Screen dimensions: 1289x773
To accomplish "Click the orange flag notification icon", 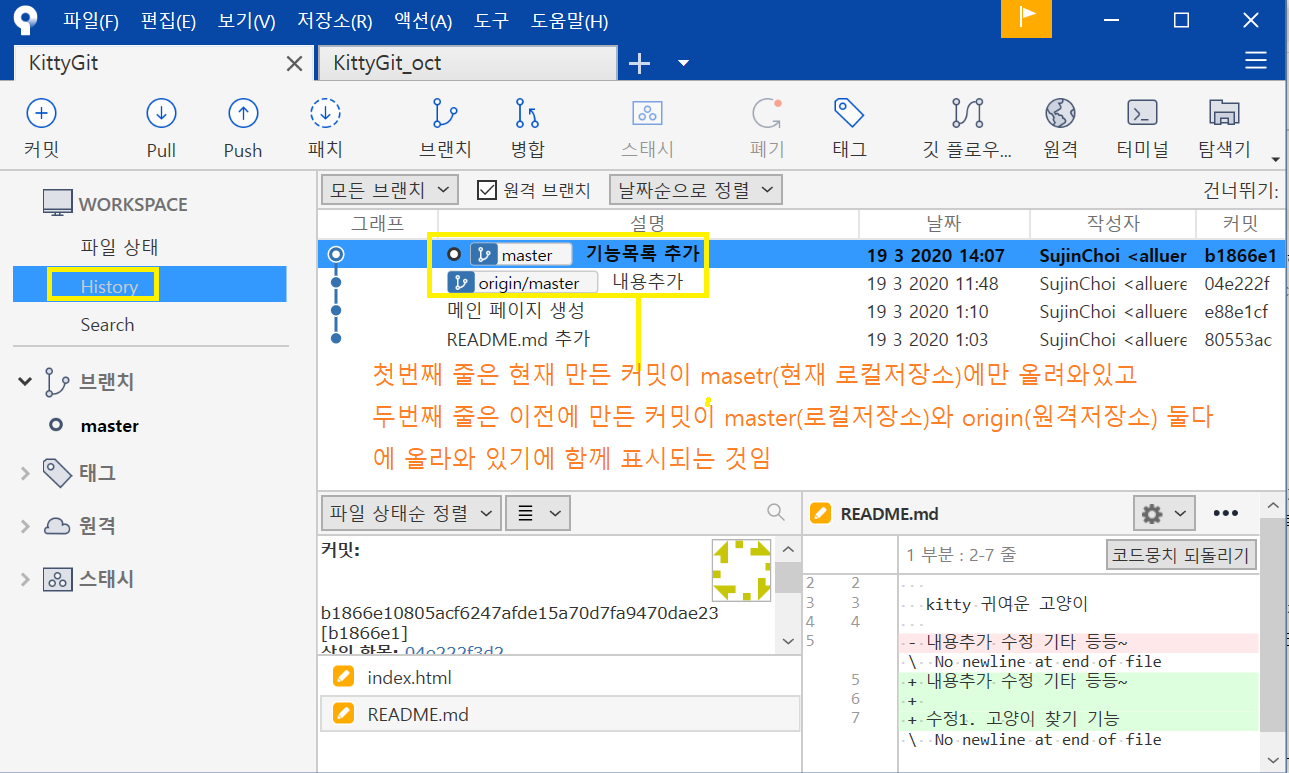I will click(x=1027, y=19).
